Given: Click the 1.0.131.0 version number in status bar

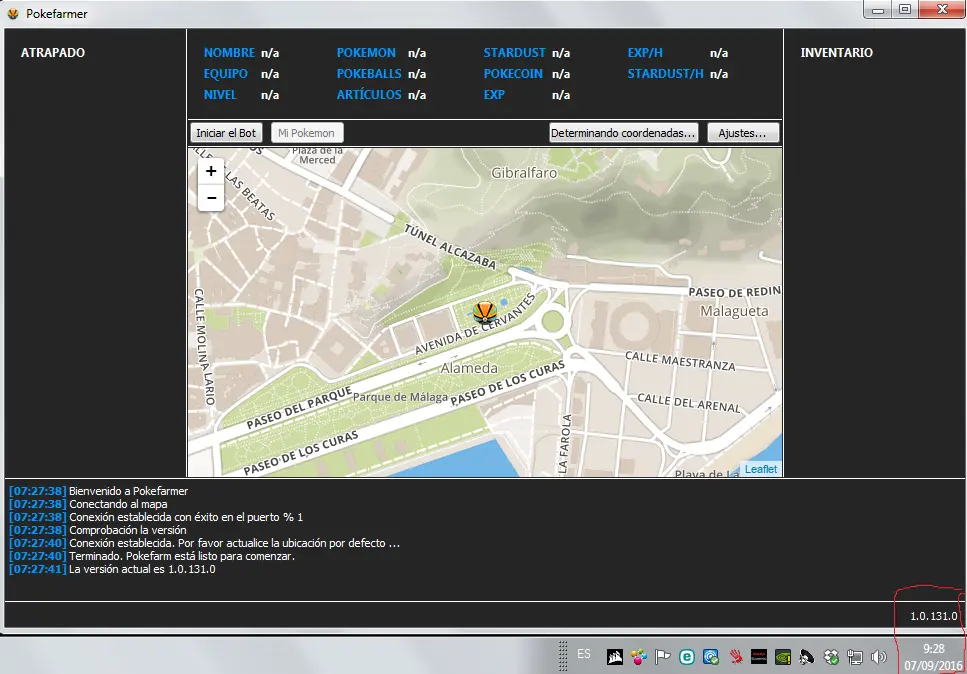Looking at the screenshot, I should (x=934, y=616).
